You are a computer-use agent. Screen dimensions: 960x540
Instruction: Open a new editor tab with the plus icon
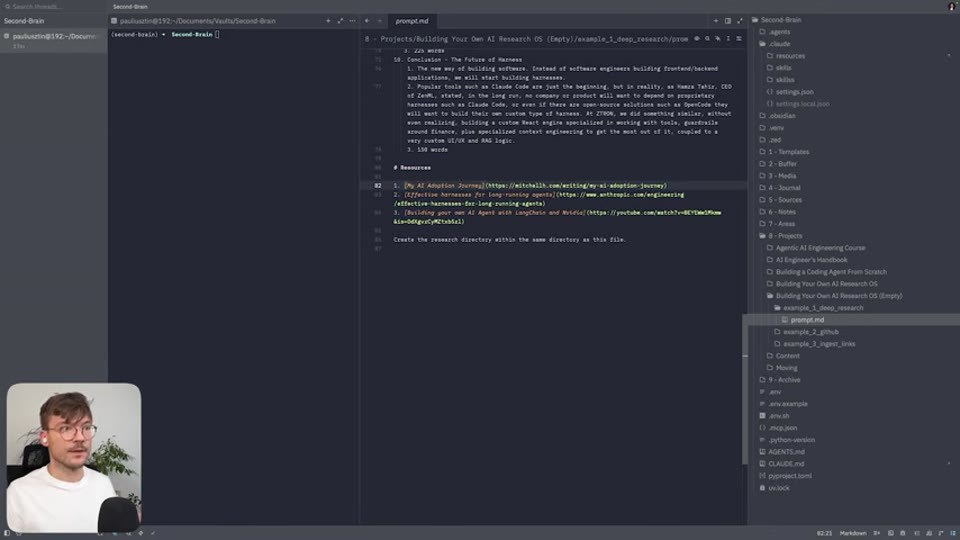pos(716,21)
